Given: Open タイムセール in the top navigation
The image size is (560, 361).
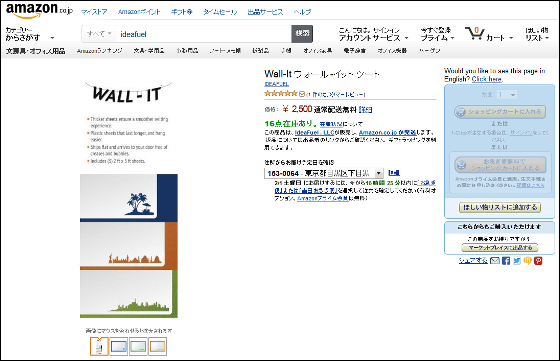Looking at the screenshot, I should coord(220,12).
